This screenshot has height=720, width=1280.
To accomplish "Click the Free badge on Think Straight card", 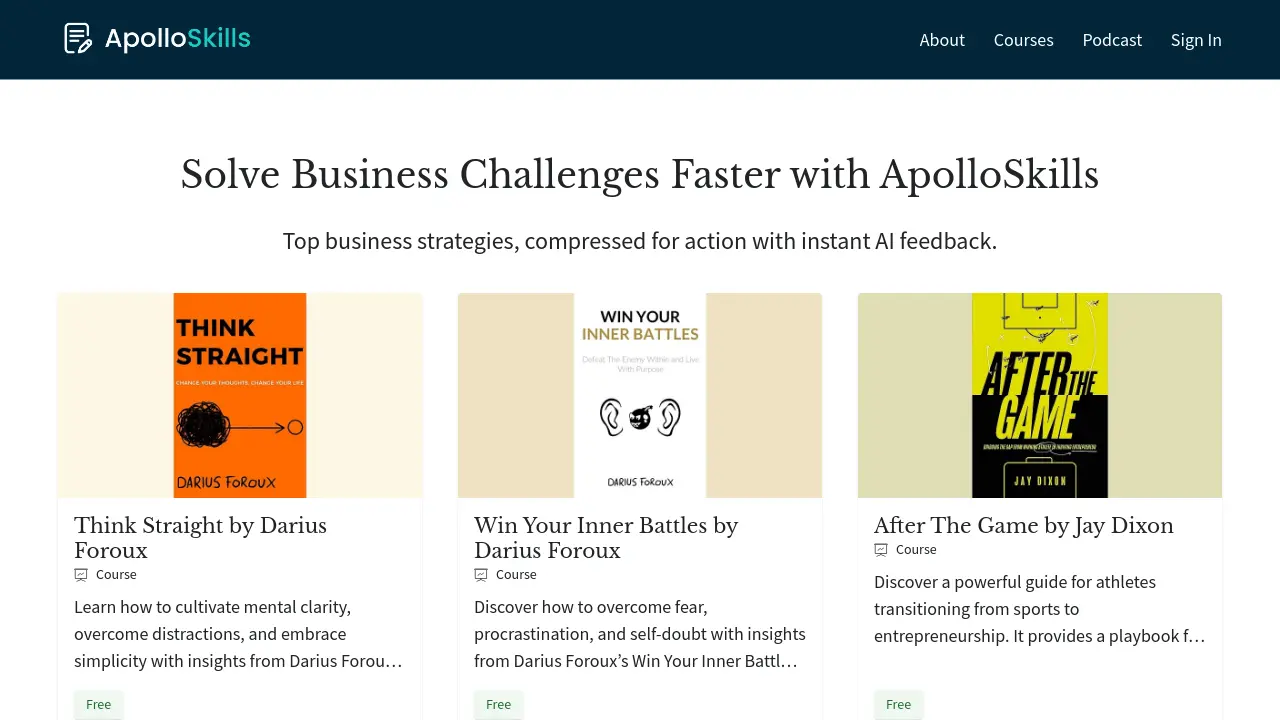I will pyautogui.click(x=99, y=704).
